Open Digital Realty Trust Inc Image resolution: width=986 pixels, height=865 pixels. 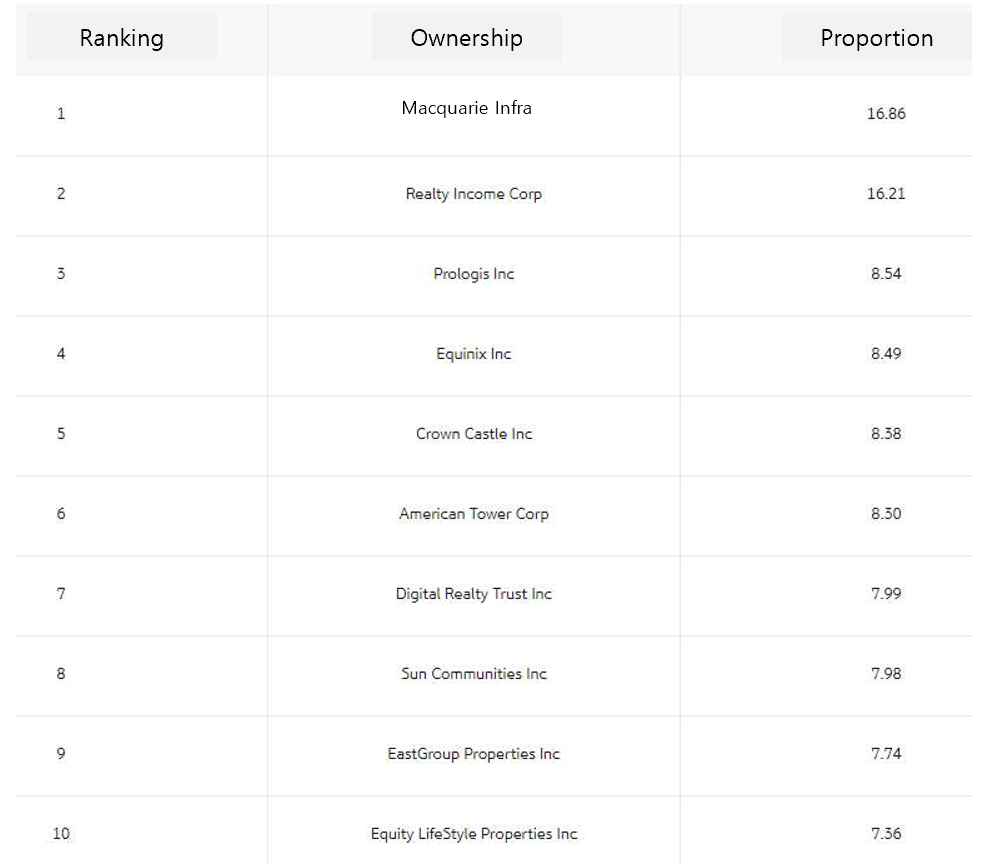pyautogui.click(x=474, y=593)
